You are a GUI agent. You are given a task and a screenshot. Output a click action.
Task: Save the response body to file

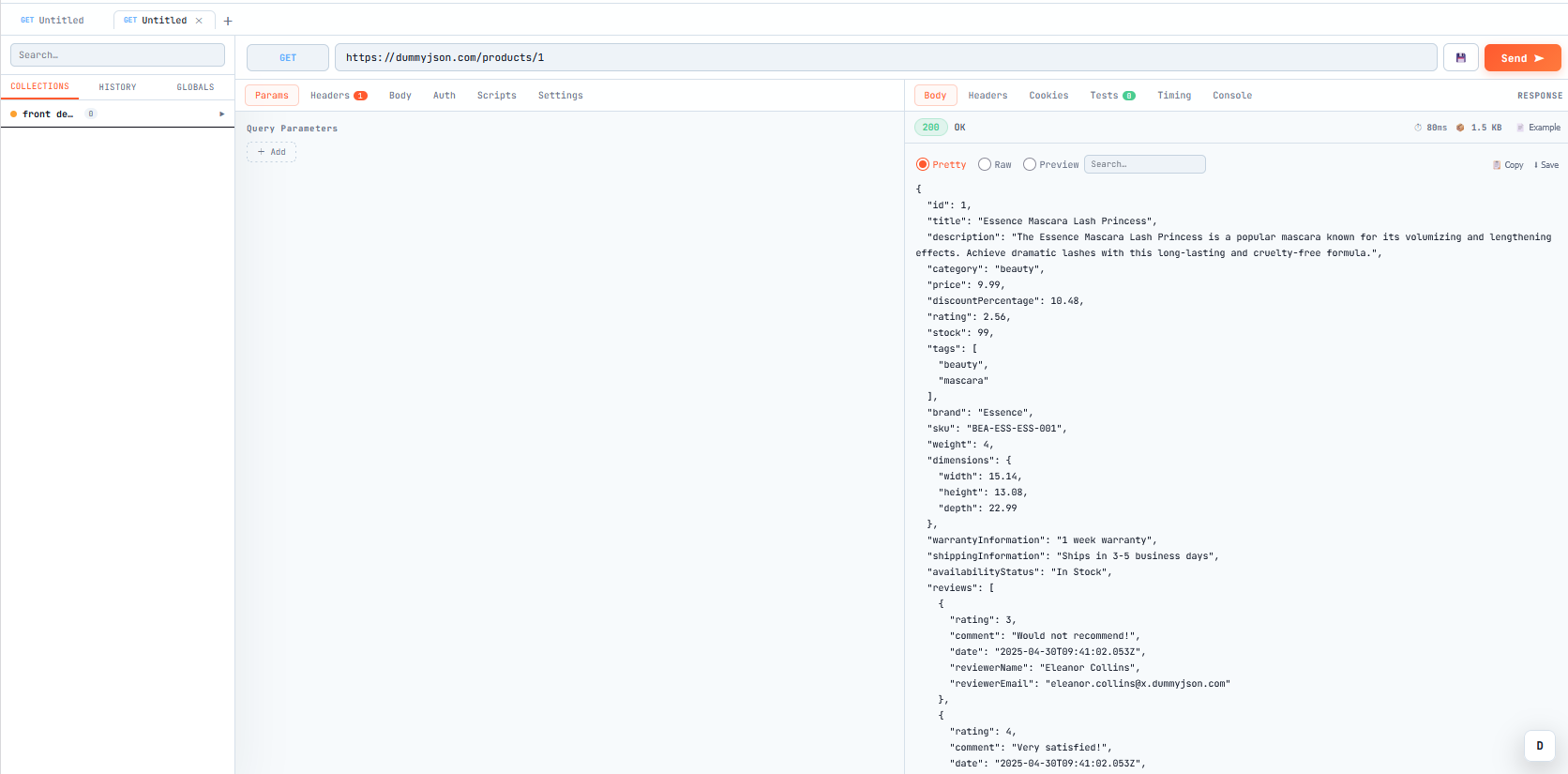pyautogui.click(x=1546, y=165)
